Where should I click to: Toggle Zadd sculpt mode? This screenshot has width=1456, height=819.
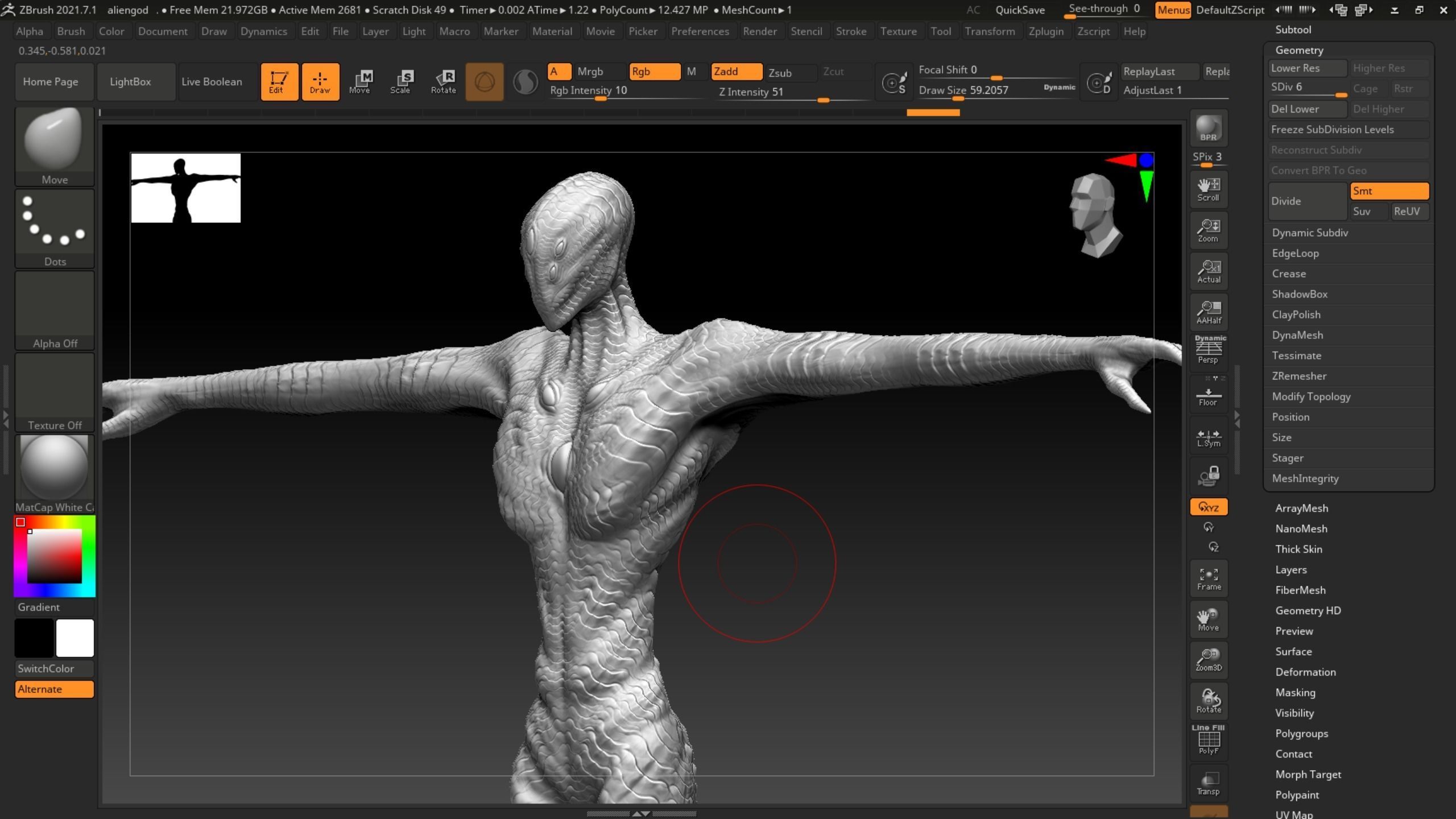click(737, 72)
